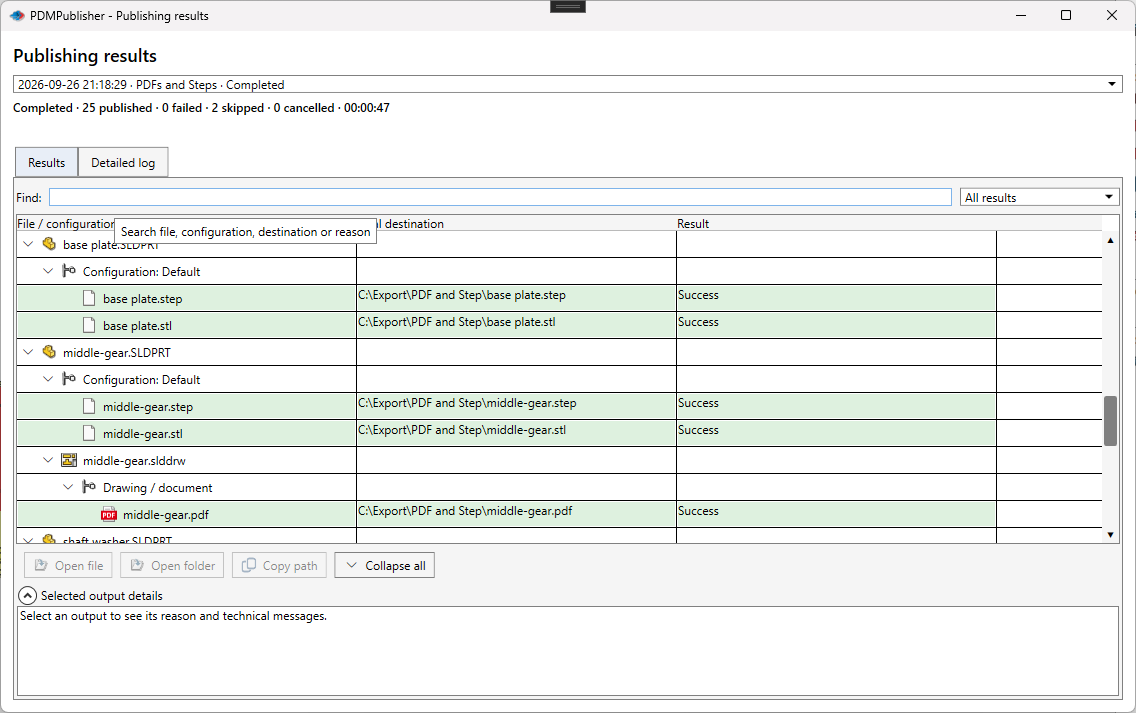The image size is (1136, 713).
Task: Click Success result for middle-gear.pdf
Action: [698, 511]
